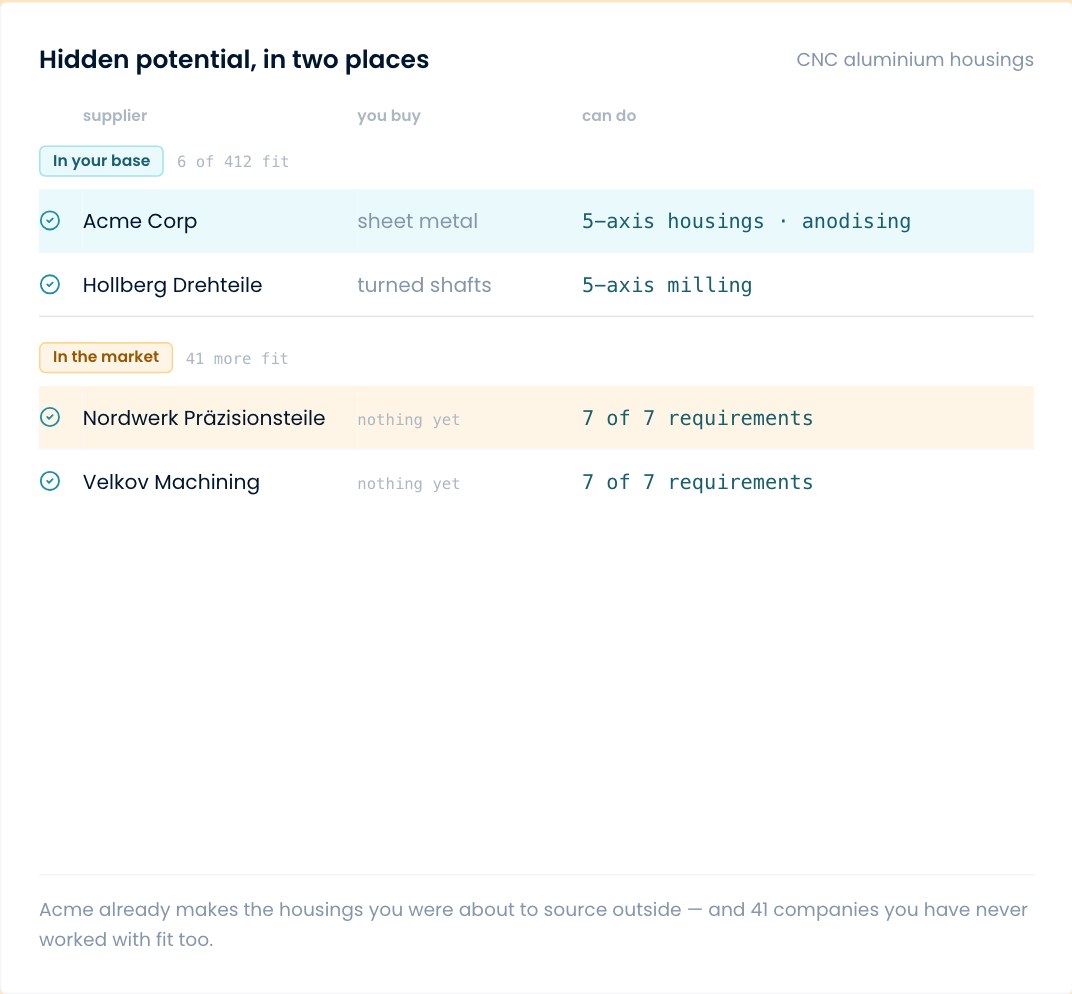Click the 'you buy' column header
The height and width of the screenshot is (994, 1072).
[389, 116]
